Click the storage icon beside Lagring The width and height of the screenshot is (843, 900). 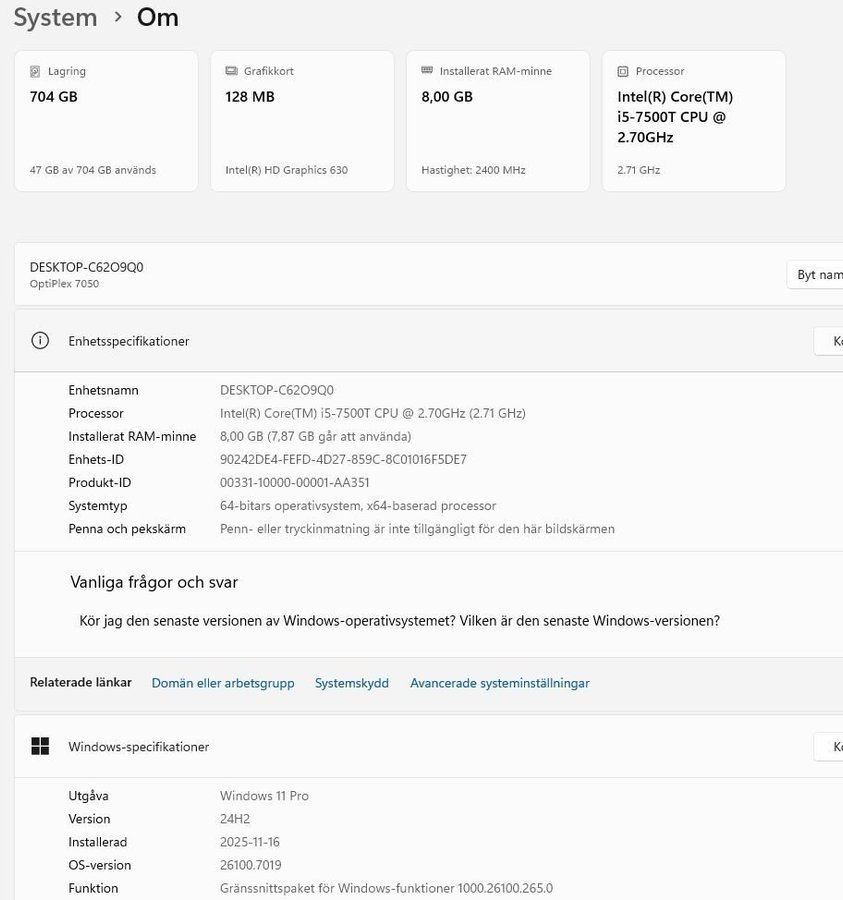click(35, 72)
